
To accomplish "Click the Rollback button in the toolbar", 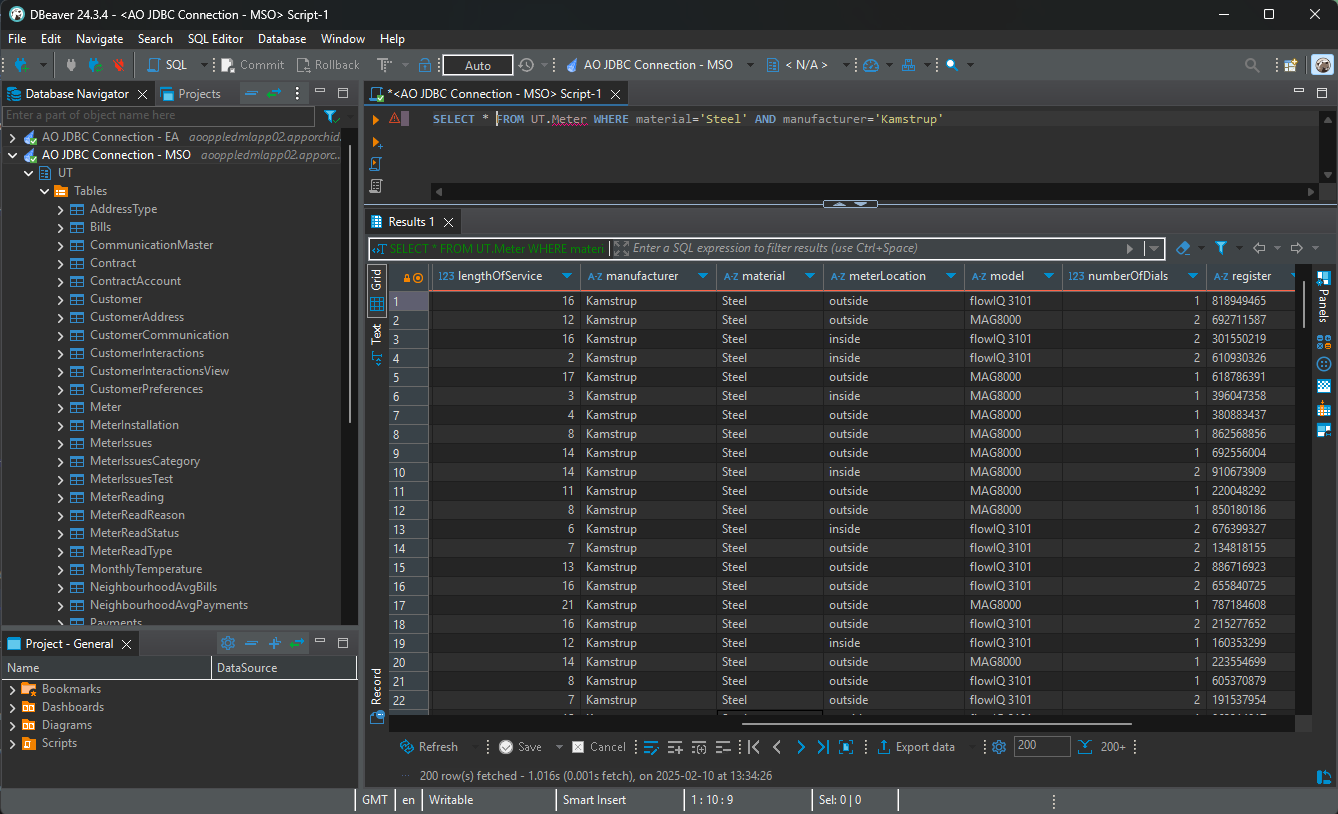I will 328,65.
